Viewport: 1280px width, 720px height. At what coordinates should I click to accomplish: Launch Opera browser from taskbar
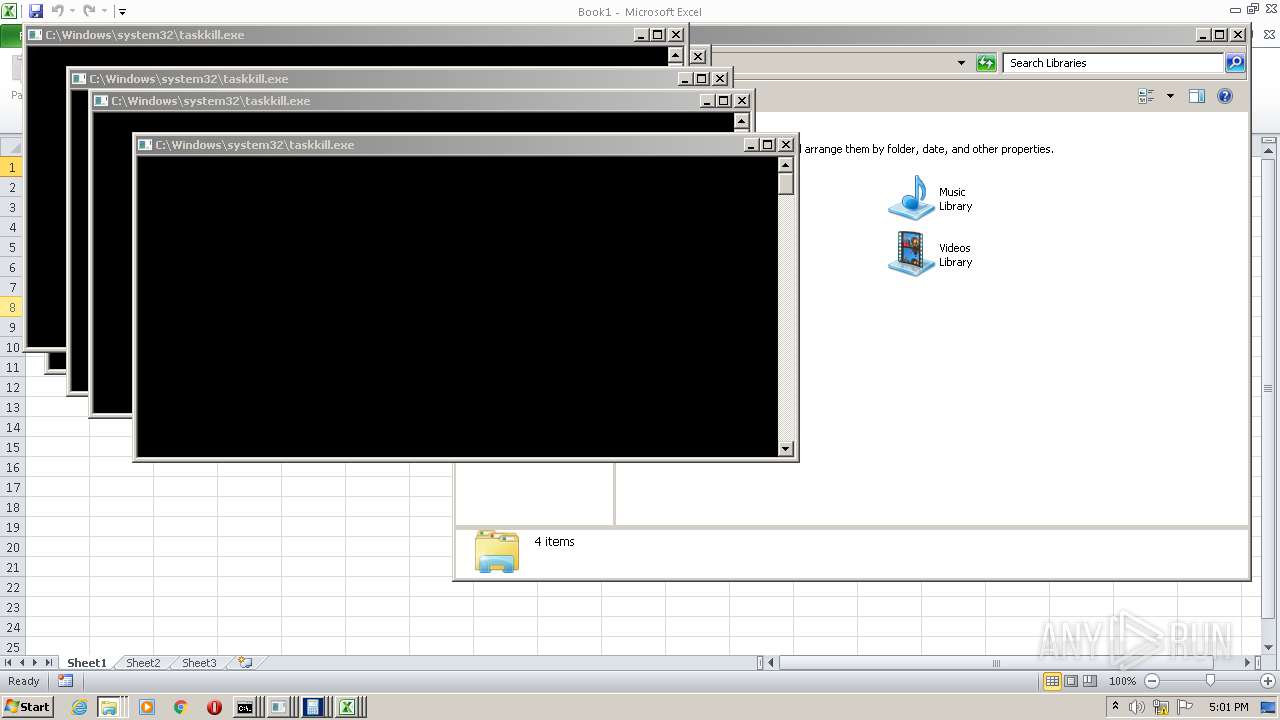click(x=214, y=707)
